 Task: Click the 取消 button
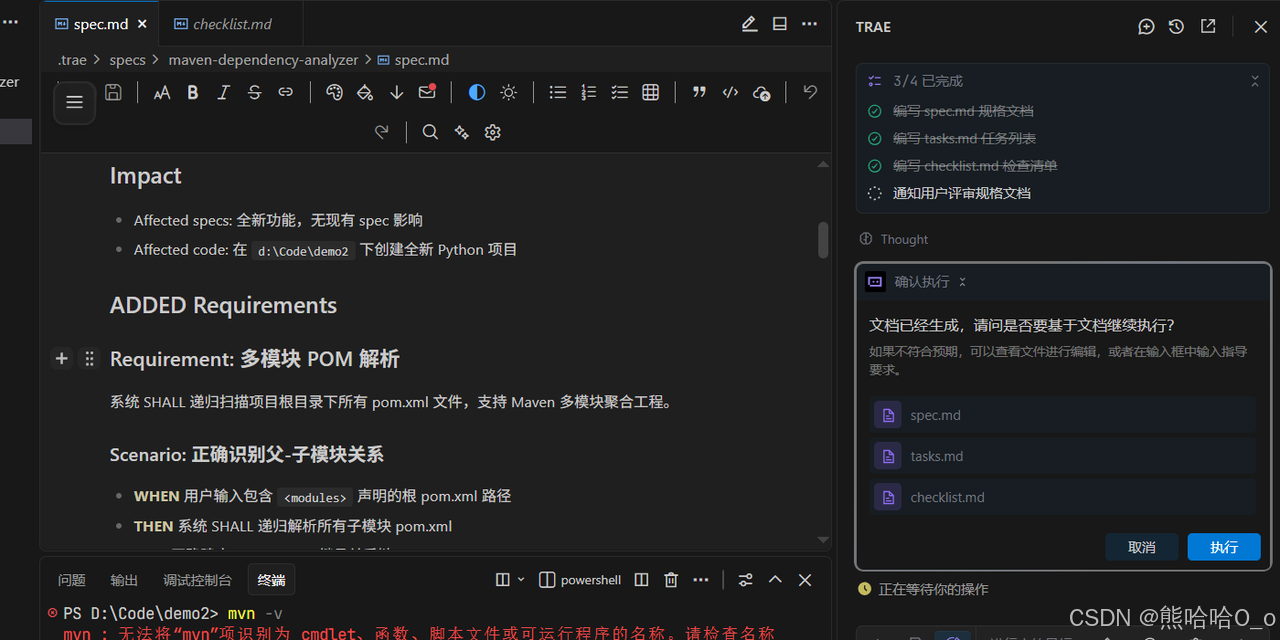pos(1142,547)
